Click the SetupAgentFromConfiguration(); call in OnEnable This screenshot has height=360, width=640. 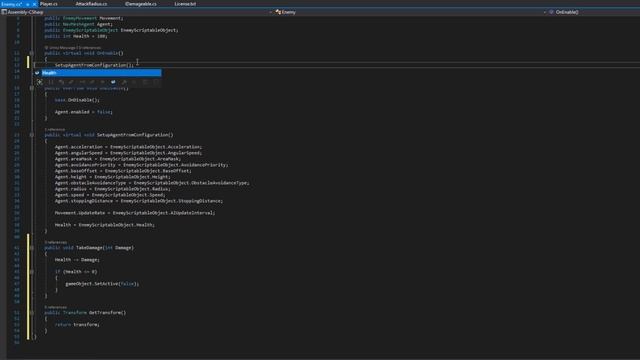click(94, 65)
